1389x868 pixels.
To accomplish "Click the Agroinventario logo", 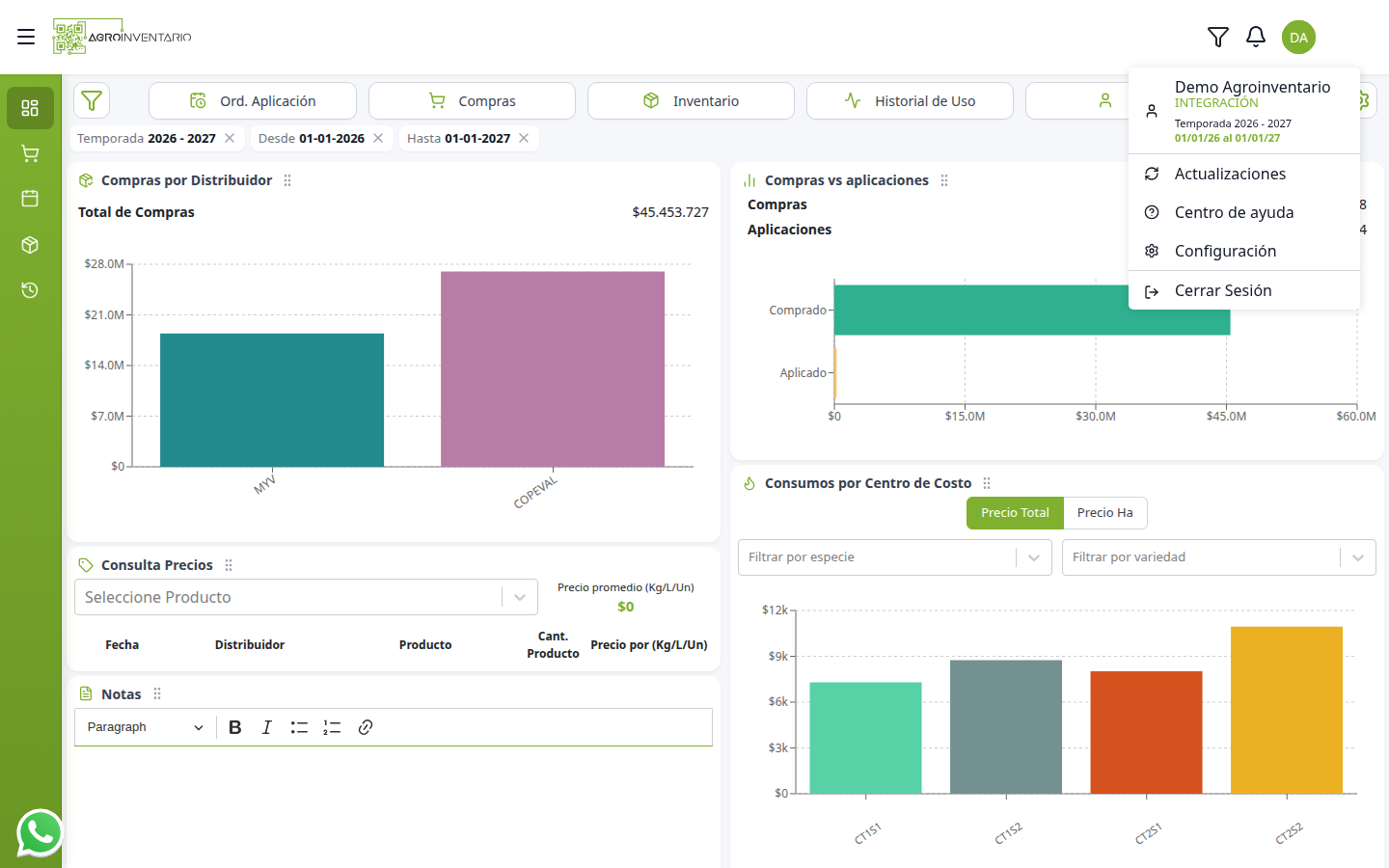I will tap(123, 37).
